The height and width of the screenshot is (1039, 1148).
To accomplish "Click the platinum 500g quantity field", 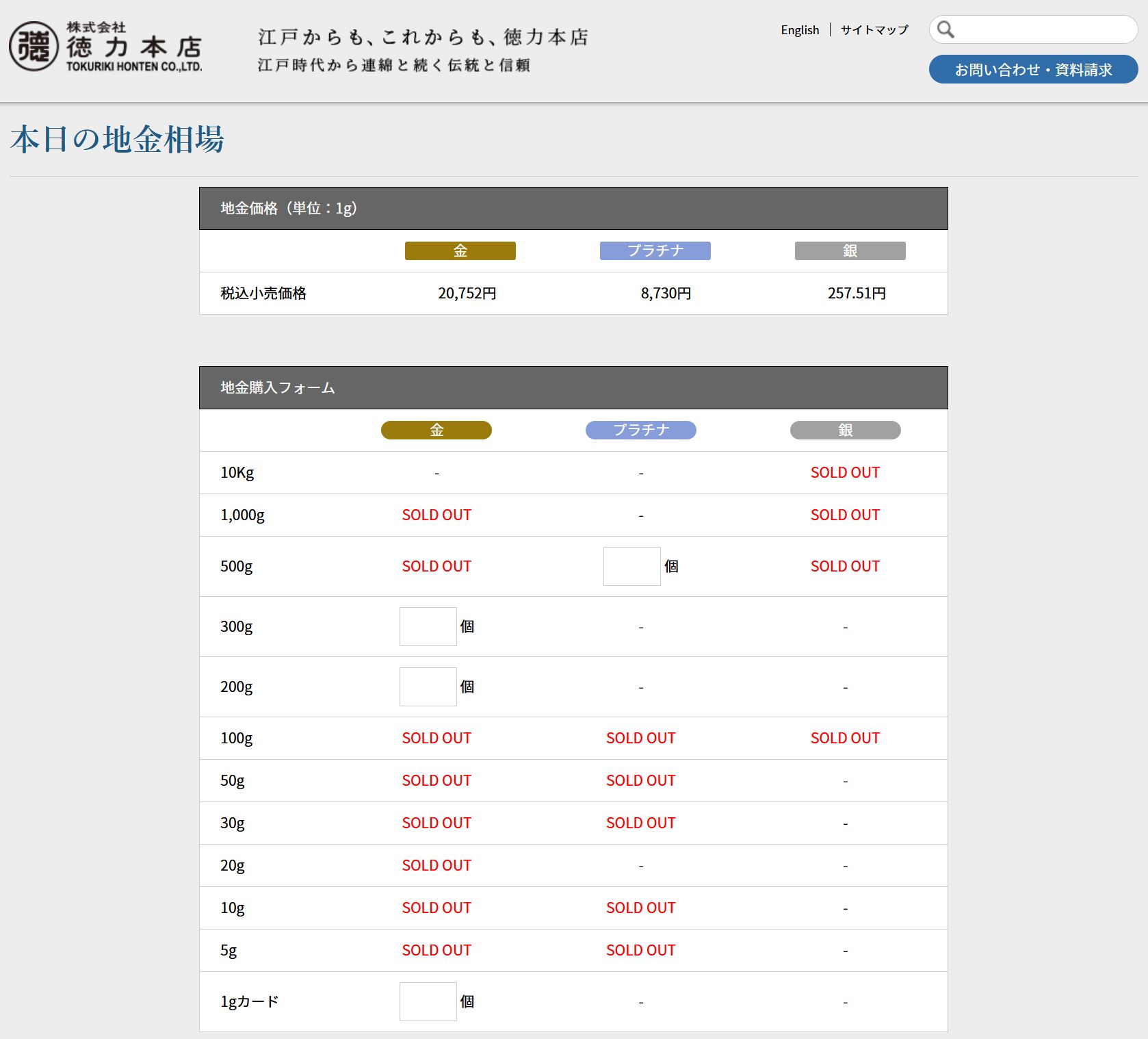I will tap(631, 566).
